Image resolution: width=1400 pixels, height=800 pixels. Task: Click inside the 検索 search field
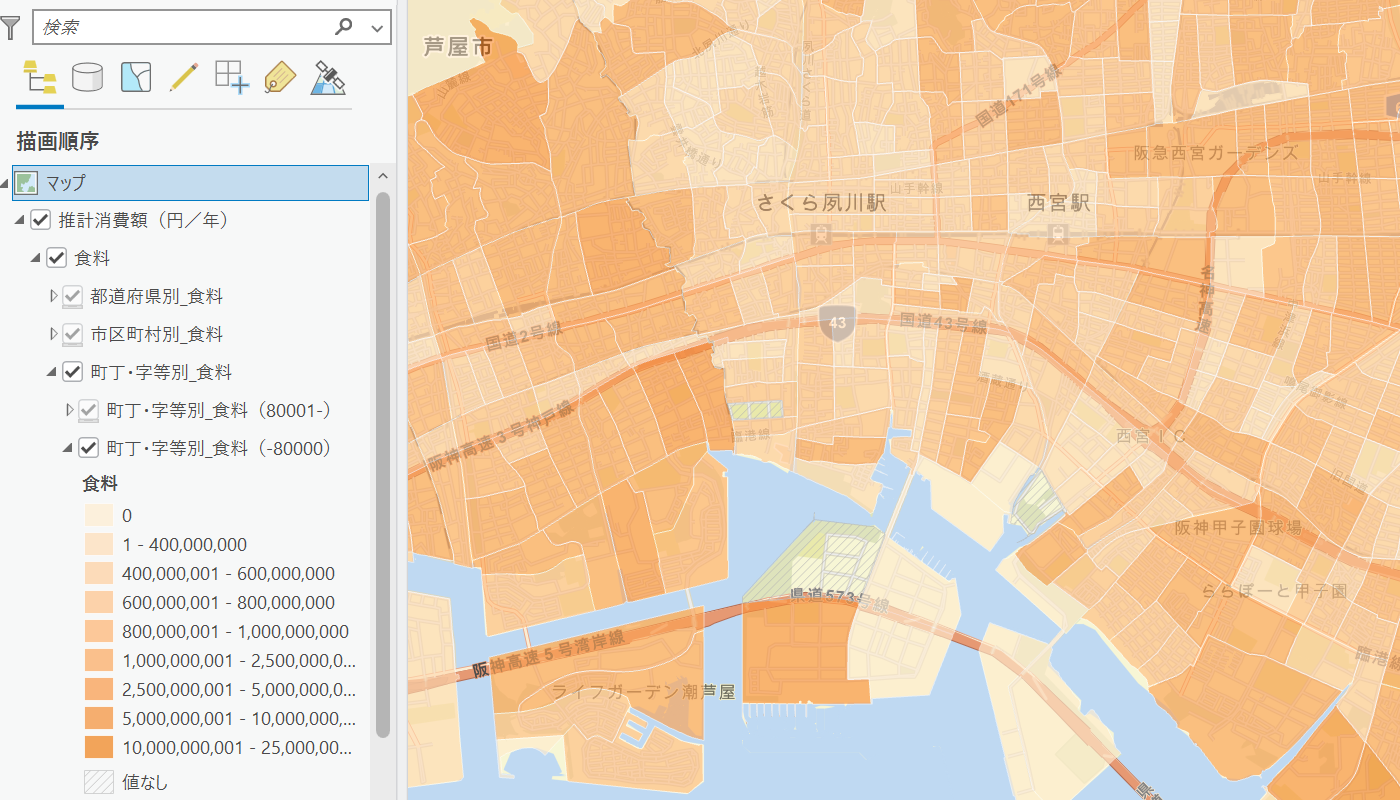click(x=180, y=27)
